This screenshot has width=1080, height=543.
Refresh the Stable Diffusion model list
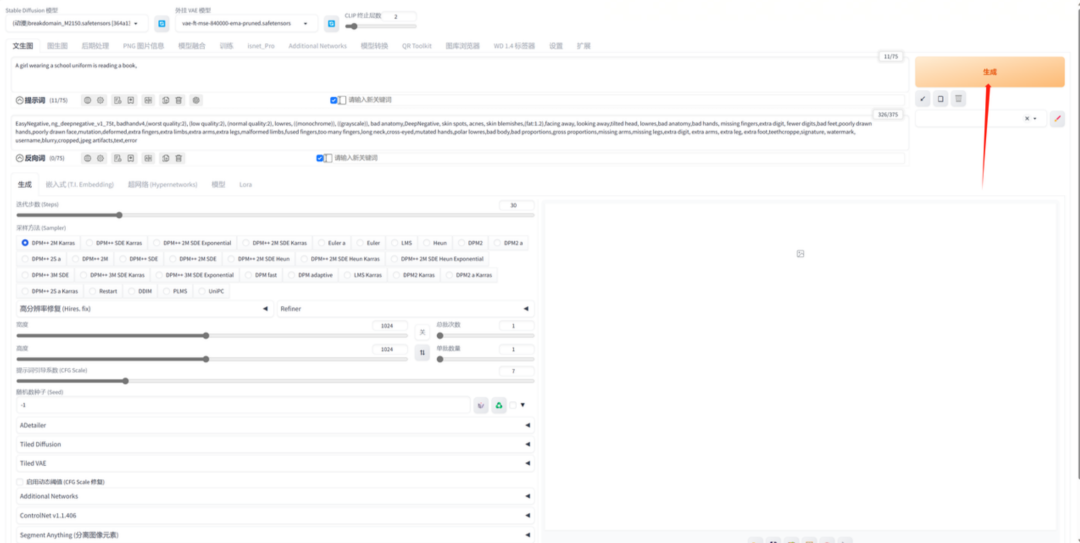tap(161, 23)
